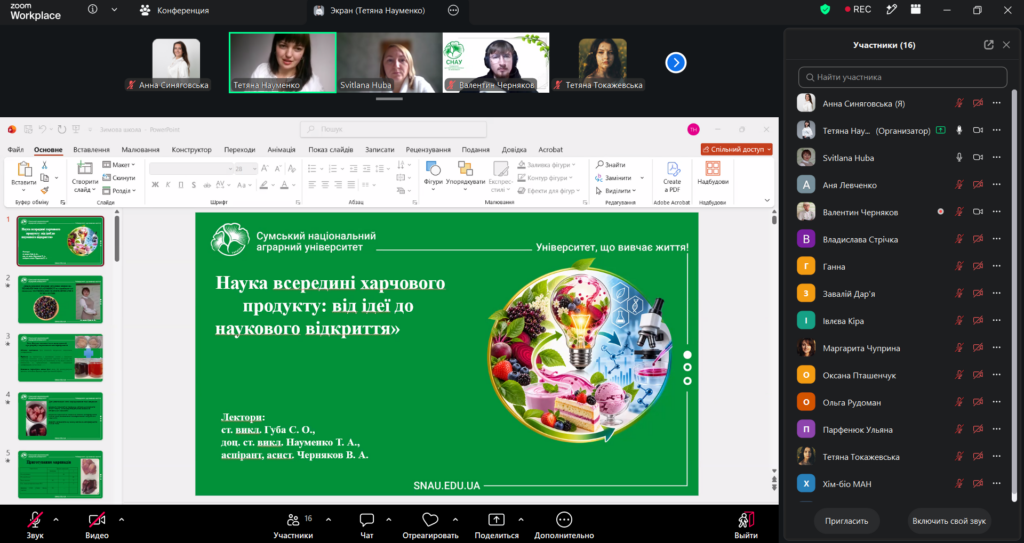The width and height of the screenshot is (1024, 543).
Task: Click the green encryption shield icon
Action: point(825,10)
